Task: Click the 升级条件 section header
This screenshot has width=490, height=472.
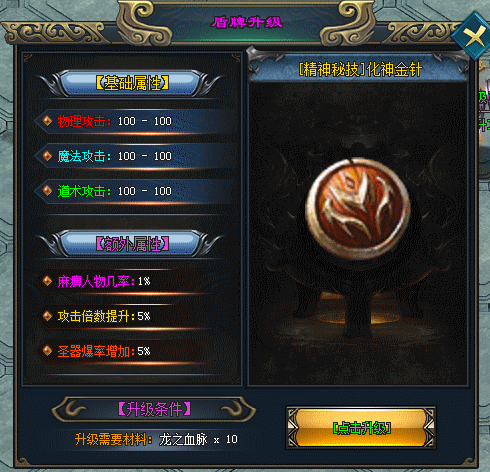Action: coord(154,409)
